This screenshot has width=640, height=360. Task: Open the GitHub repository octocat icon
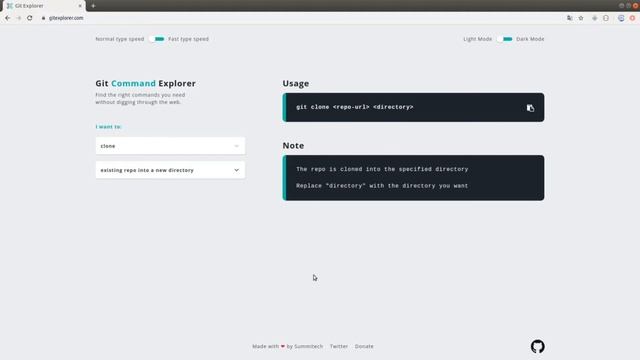538,347
